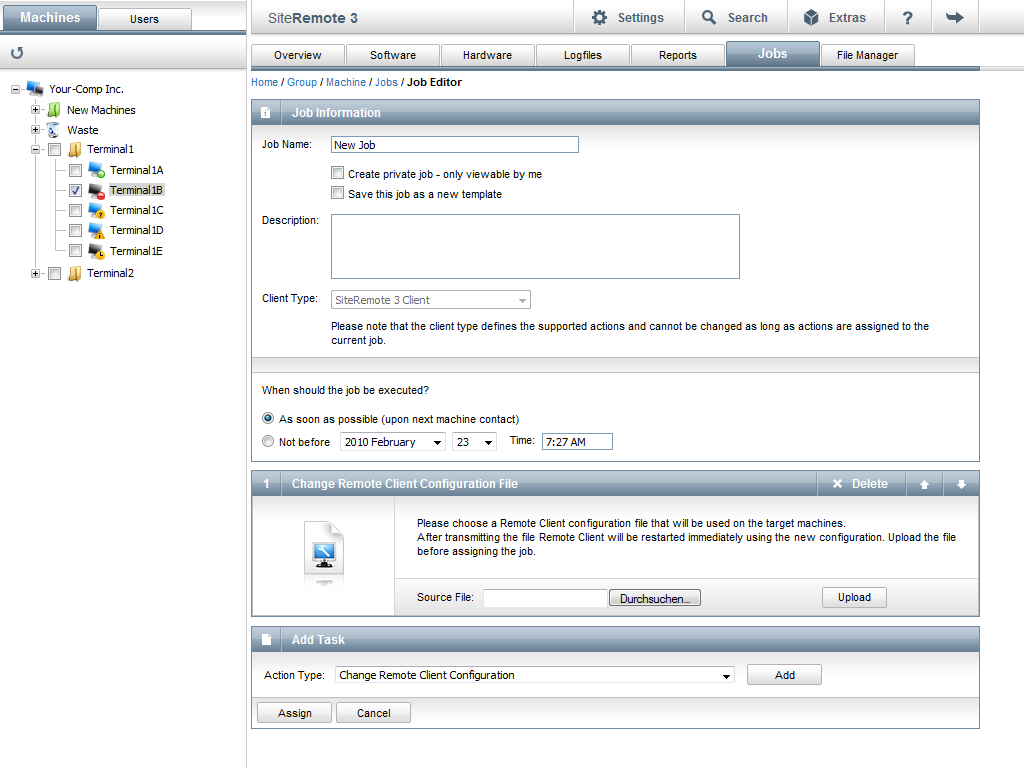Viewport: 1024px width, 768px height.
Task: Move task up with arrow icon
Action: pyautogui.click(x=924, y=484)
